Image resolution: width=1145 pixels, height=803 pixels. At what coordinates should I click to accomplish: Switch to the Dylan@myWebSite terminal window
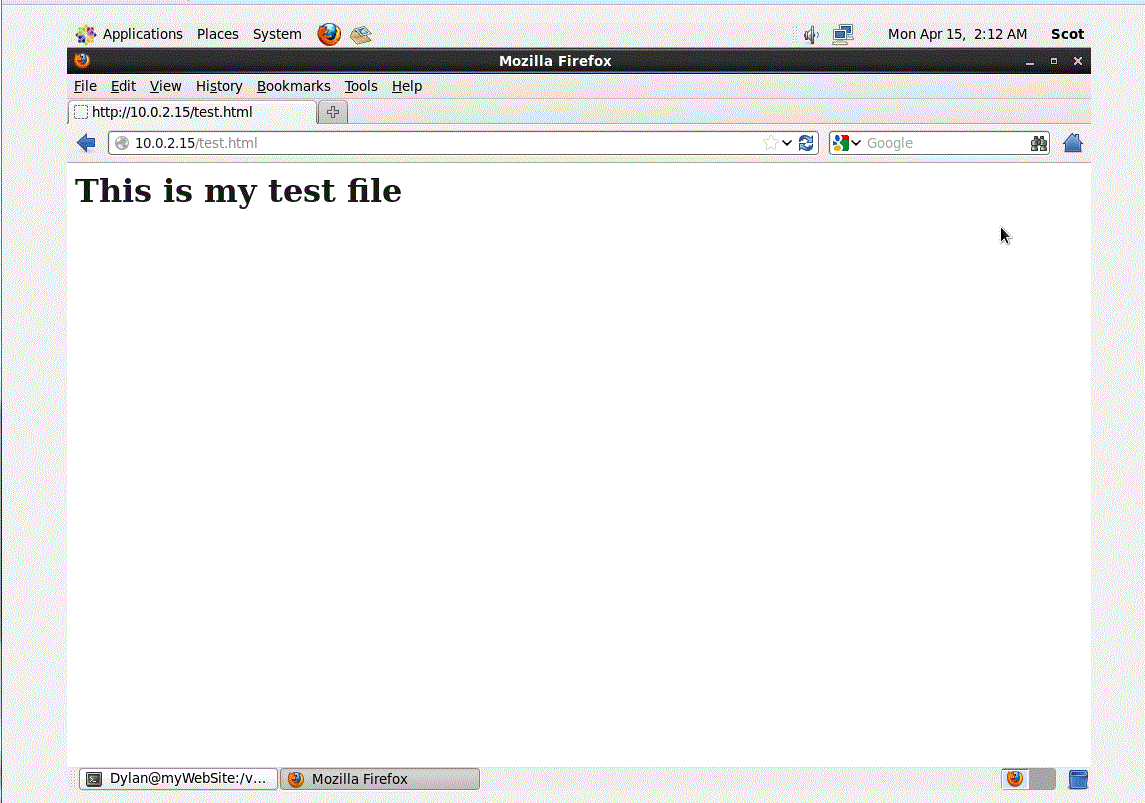pos(178,779)
